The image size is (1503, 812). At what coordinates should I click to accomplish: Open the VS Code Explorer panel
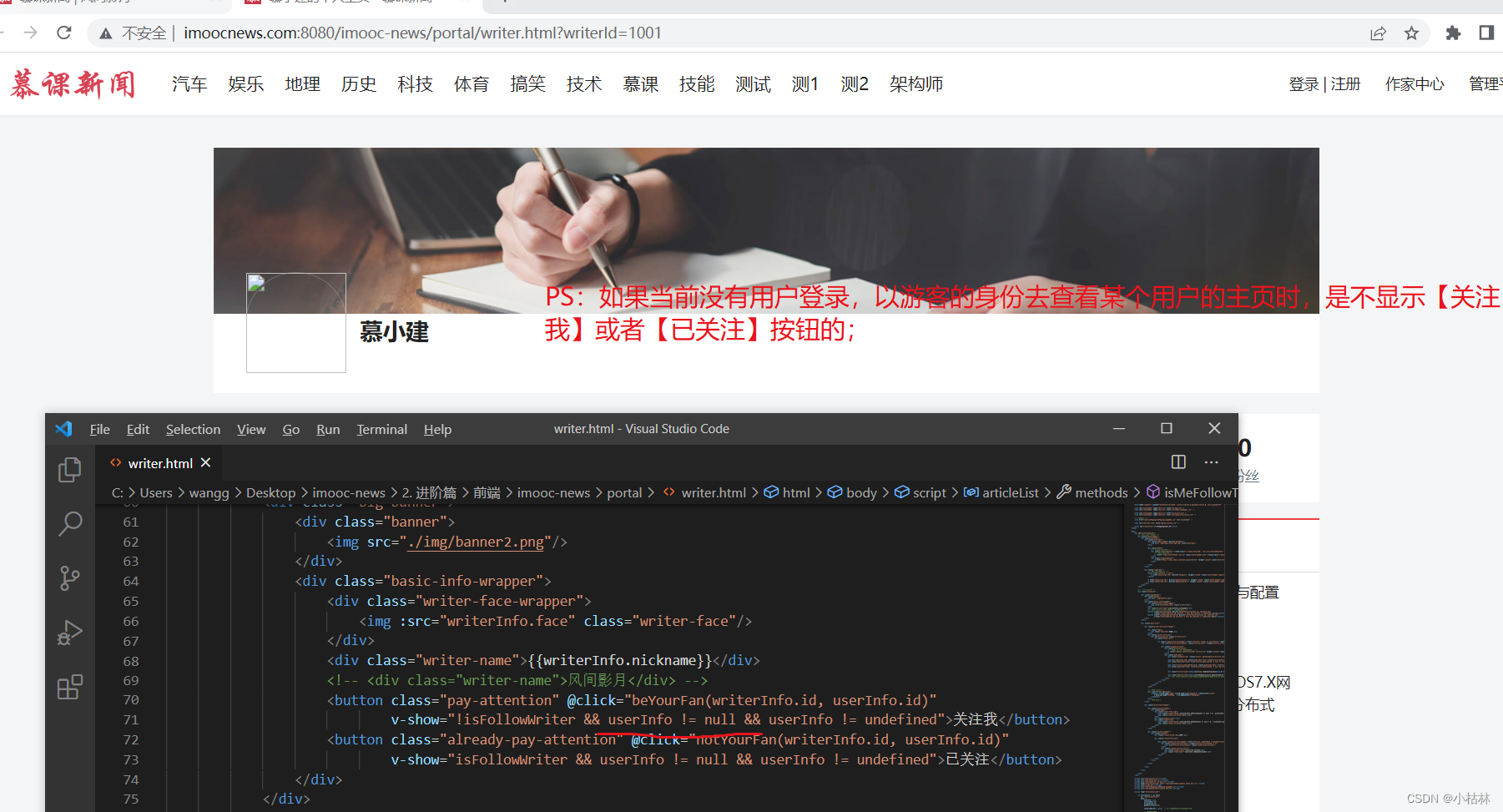(70, 470)
